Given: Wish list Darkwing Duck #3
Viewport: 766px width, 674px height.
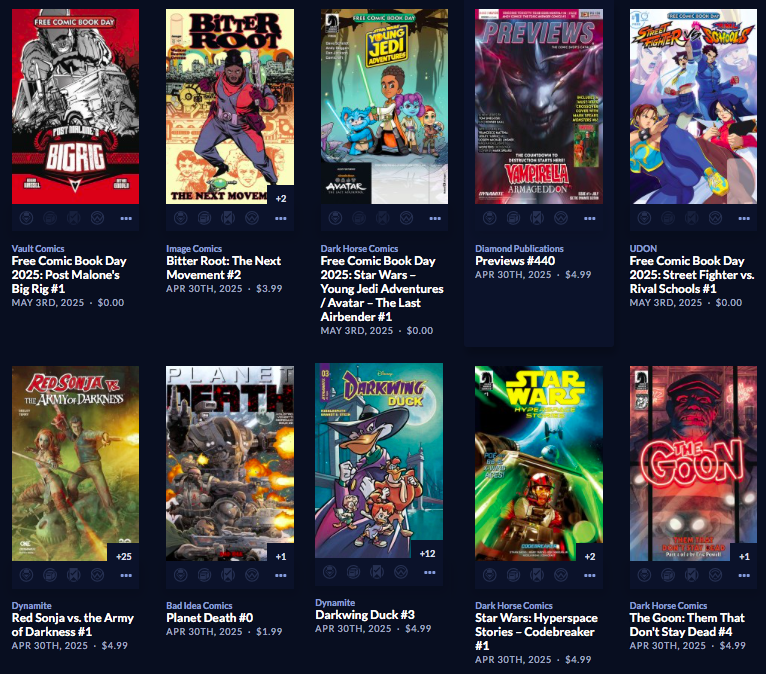Looking at the screenshot, I should 401,572.
